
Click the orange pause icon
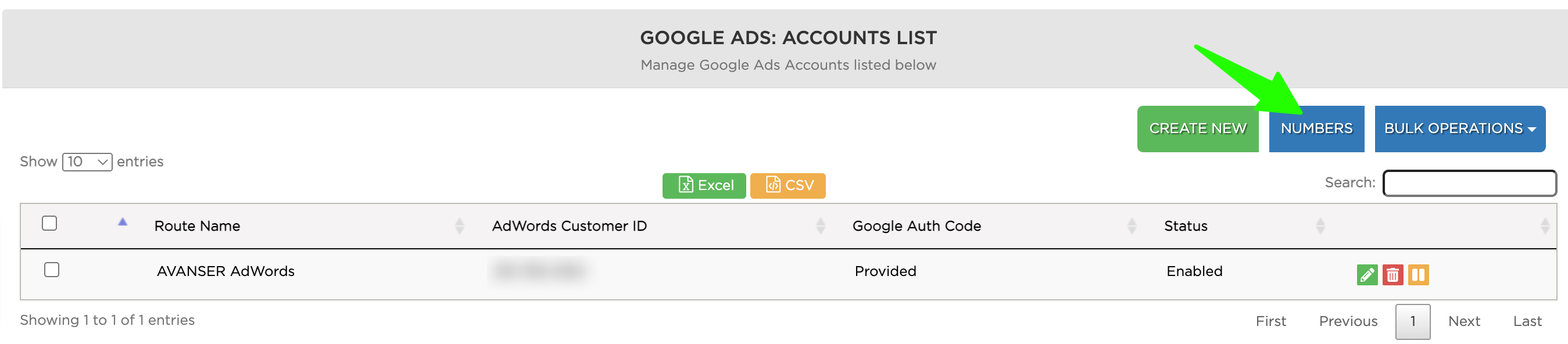(1417, 275)
